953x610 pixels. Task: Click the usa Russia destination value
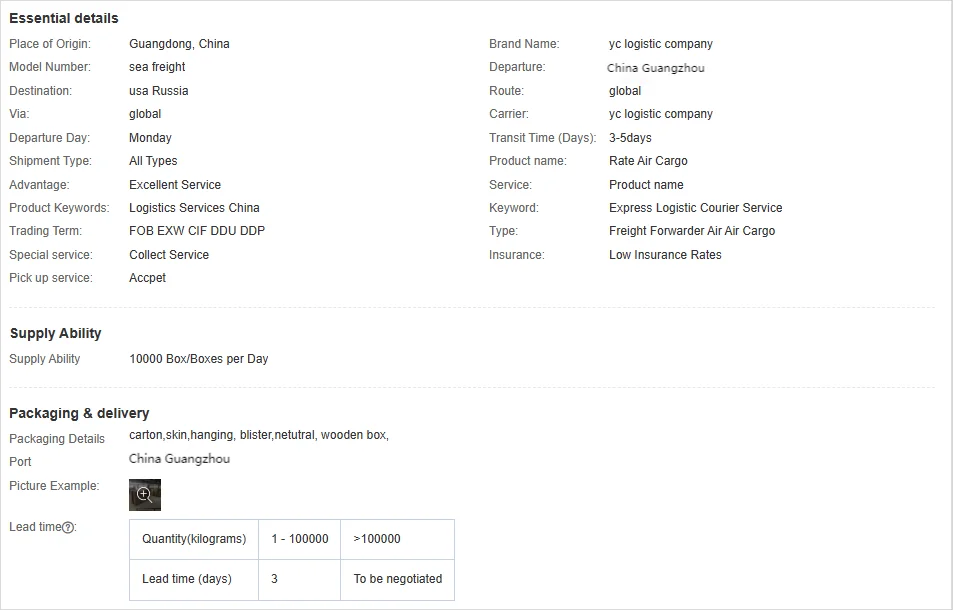tap(159, 91)
